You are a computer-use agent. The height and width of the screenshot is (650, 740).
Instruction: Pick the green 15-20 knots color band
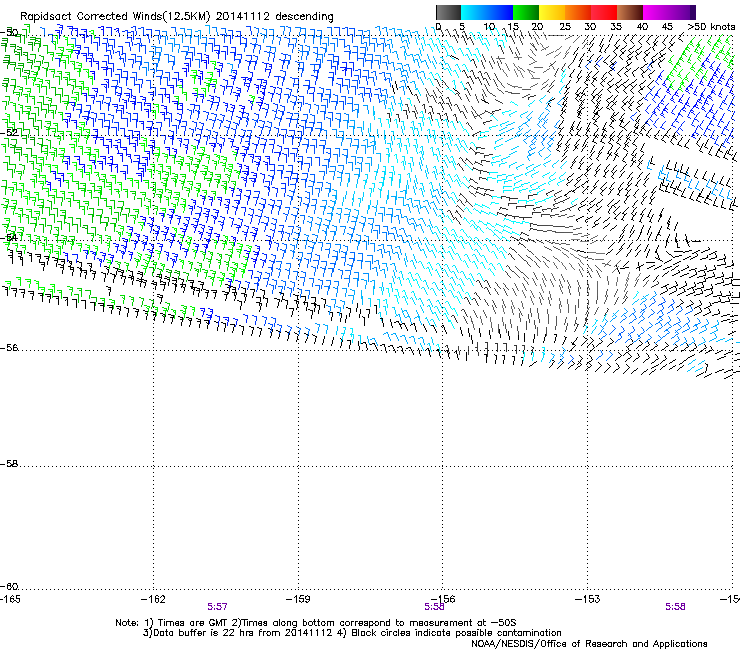pos(526,12)
